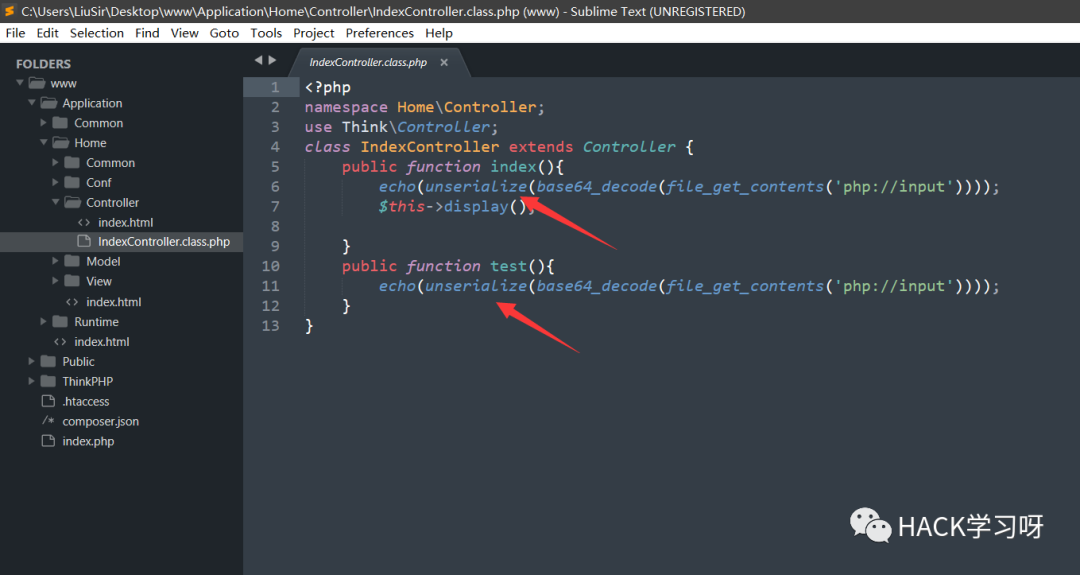The image size is (1080, 575).
Task: Click the www folder icon
Action: click(37, 83)
